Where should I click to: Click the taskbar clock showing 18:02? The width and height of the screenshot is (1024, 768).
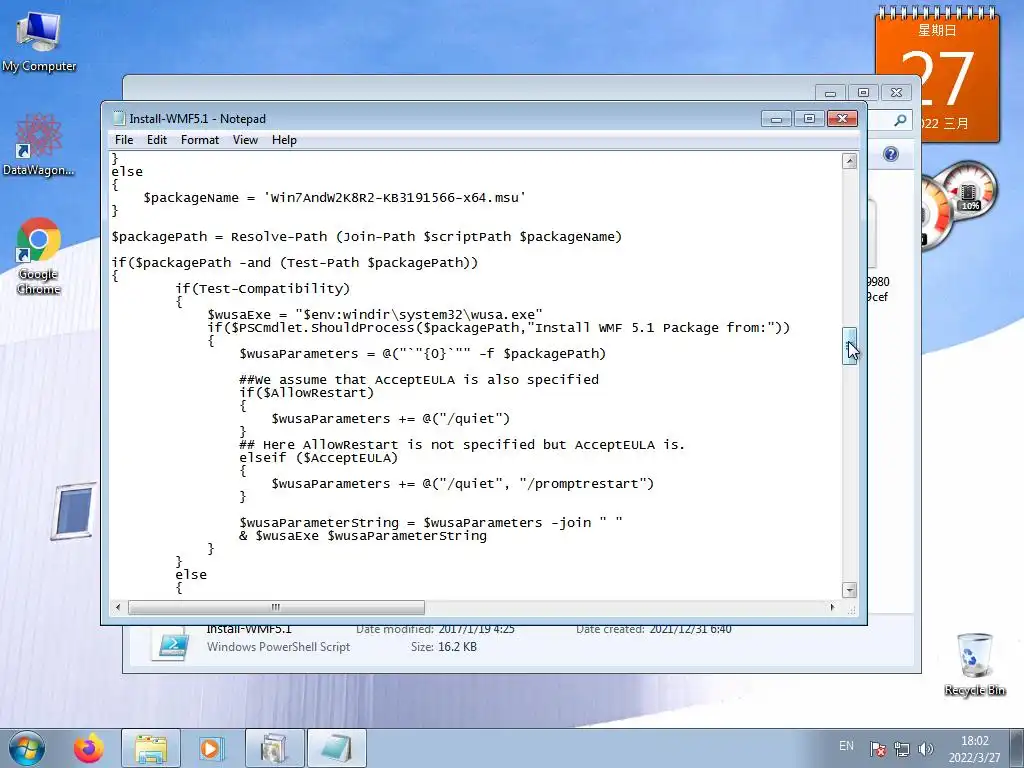click(974, 749)
